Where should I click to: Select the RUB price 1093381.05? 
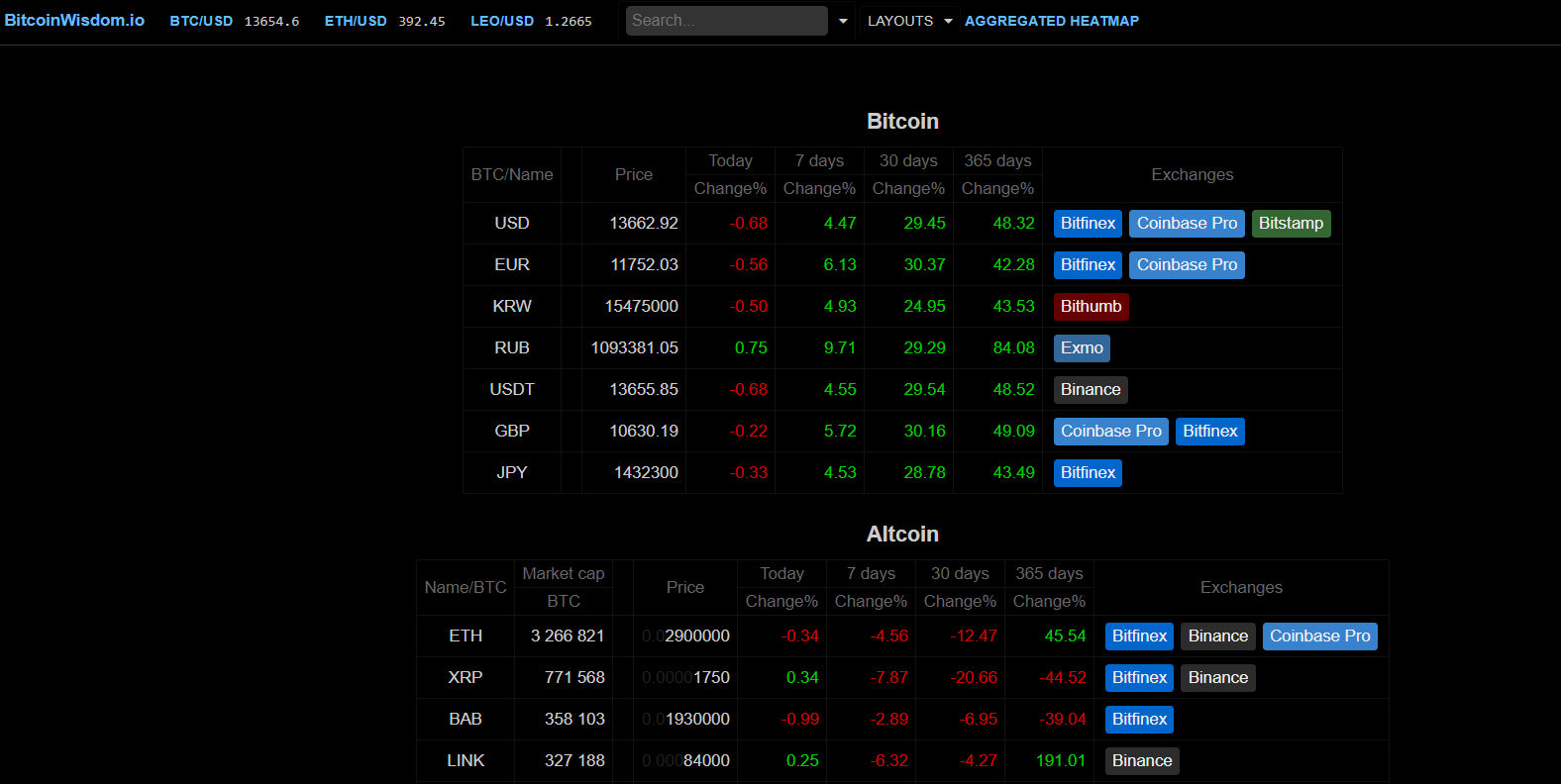[x=635, y=348]
